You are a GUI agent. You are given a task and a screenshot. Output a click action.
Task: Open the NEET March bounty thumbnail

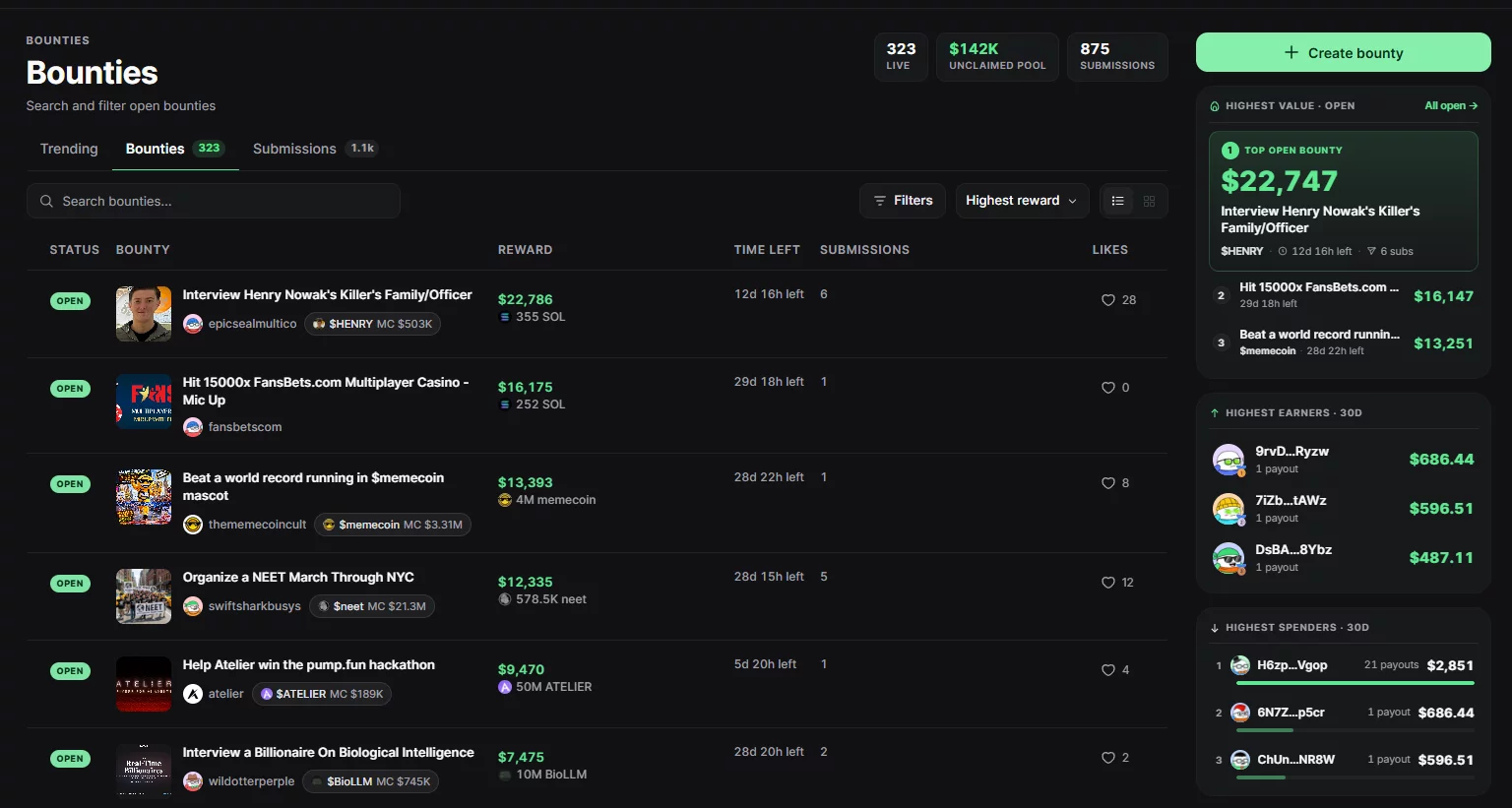click(x=144, y=596)
